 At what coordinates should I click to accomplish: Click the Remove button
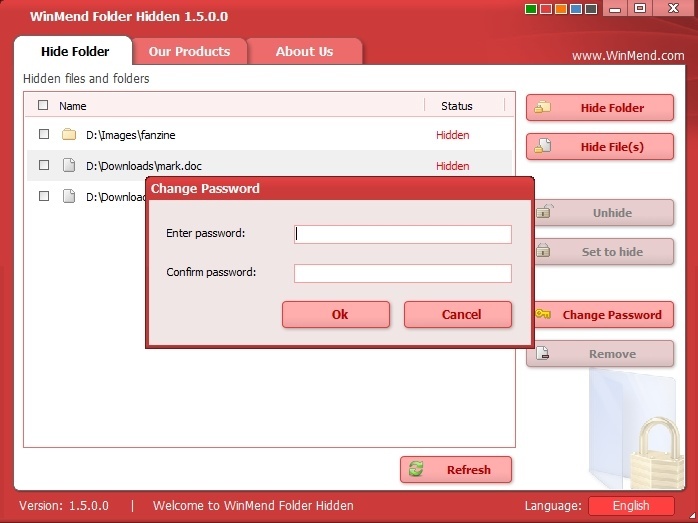(x=600, y=354)
